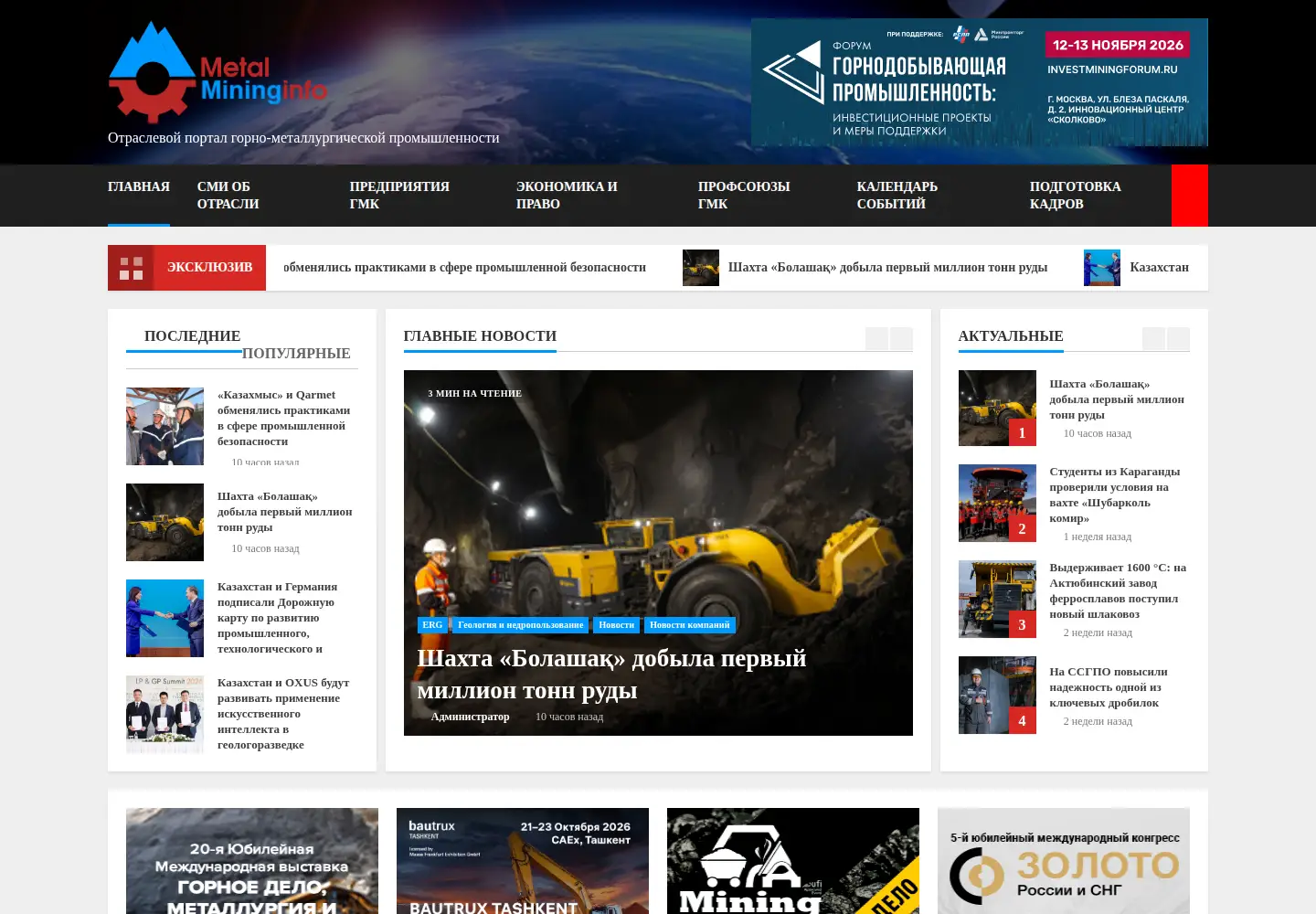This screenshot has width=1316, height=914.
Task: Open article «Казахмыс» и Qarmet обменялись практиками
Action: pyautogui.click(x=284, y=418)
